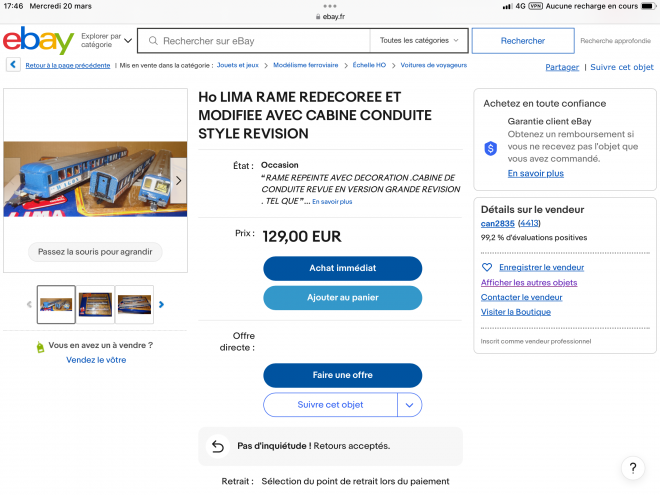The height and width of the screenshot is (495, 660).
Task: Click the thumbnail strip left arrow
Action: [29, 304]
